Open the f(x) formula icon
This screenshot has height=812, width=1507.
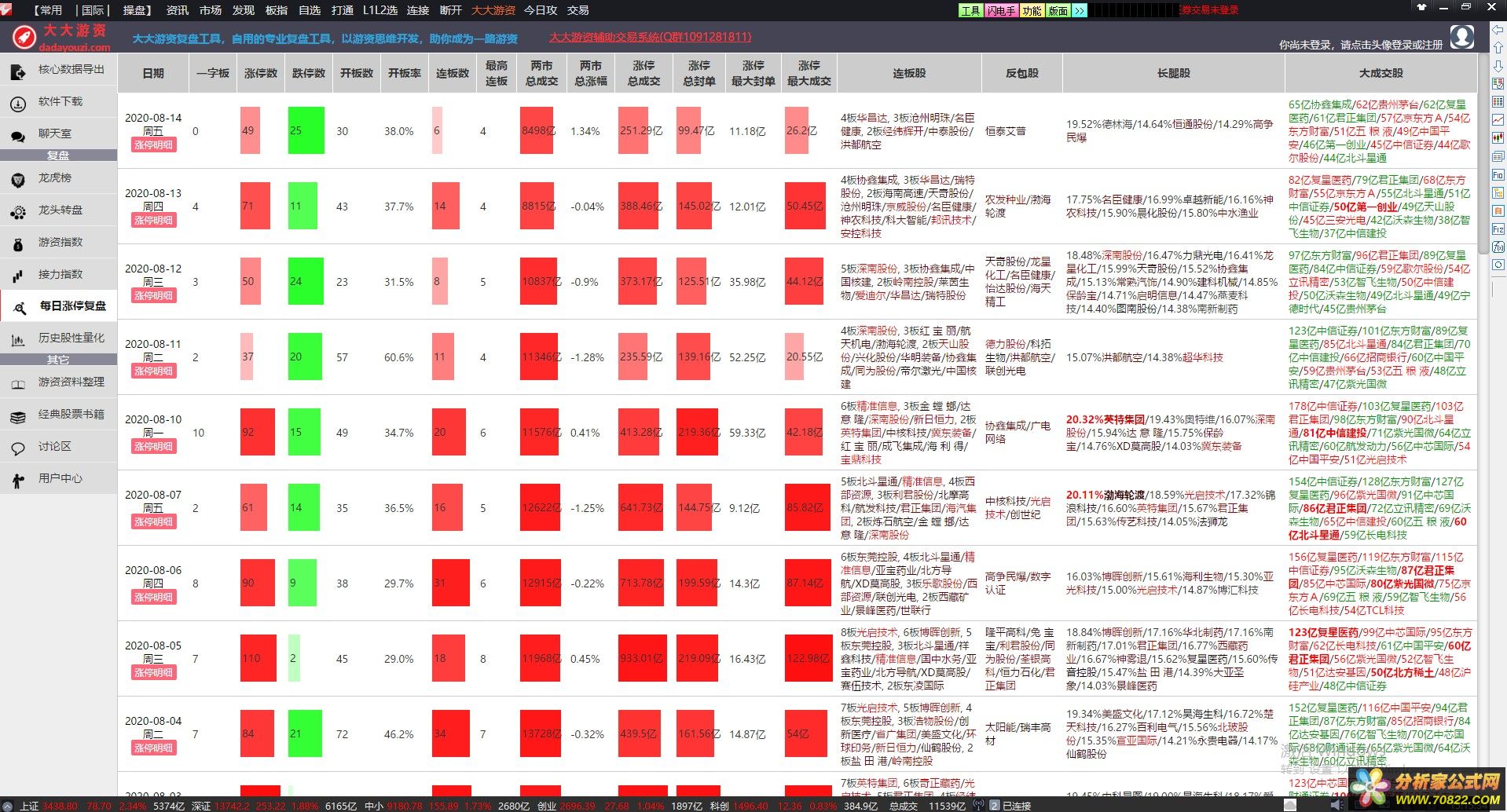(x=1498, y=247)
